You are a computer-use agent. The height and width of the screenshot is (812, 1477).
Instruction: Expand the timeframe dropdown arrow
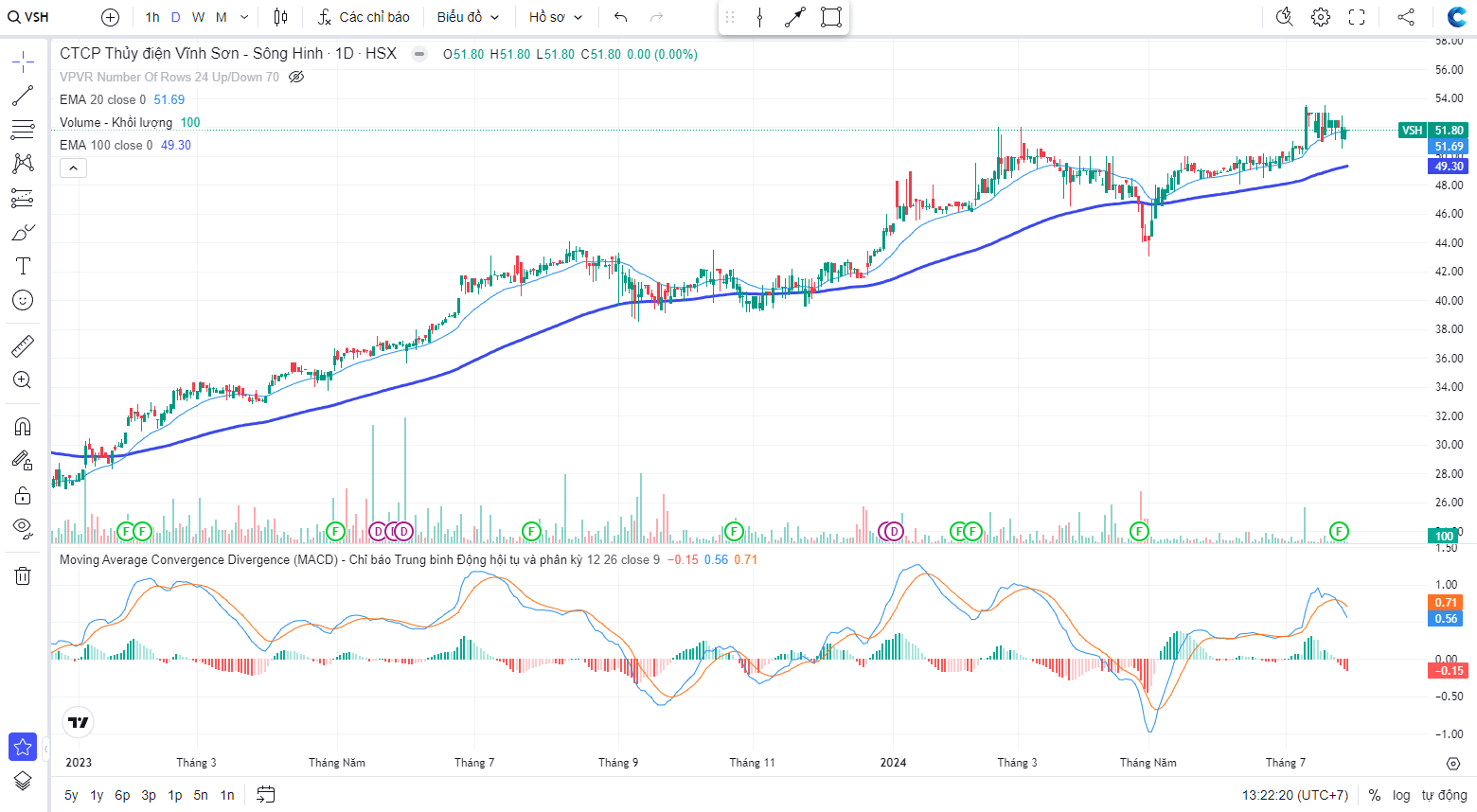(x=244, y=17)
